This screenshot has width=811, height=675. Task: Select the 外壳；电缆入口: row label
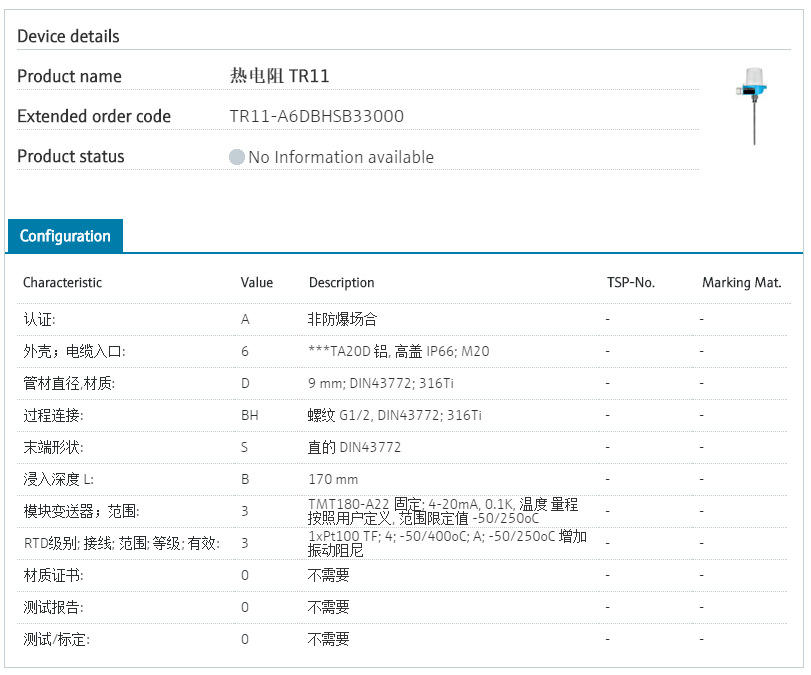74,351
